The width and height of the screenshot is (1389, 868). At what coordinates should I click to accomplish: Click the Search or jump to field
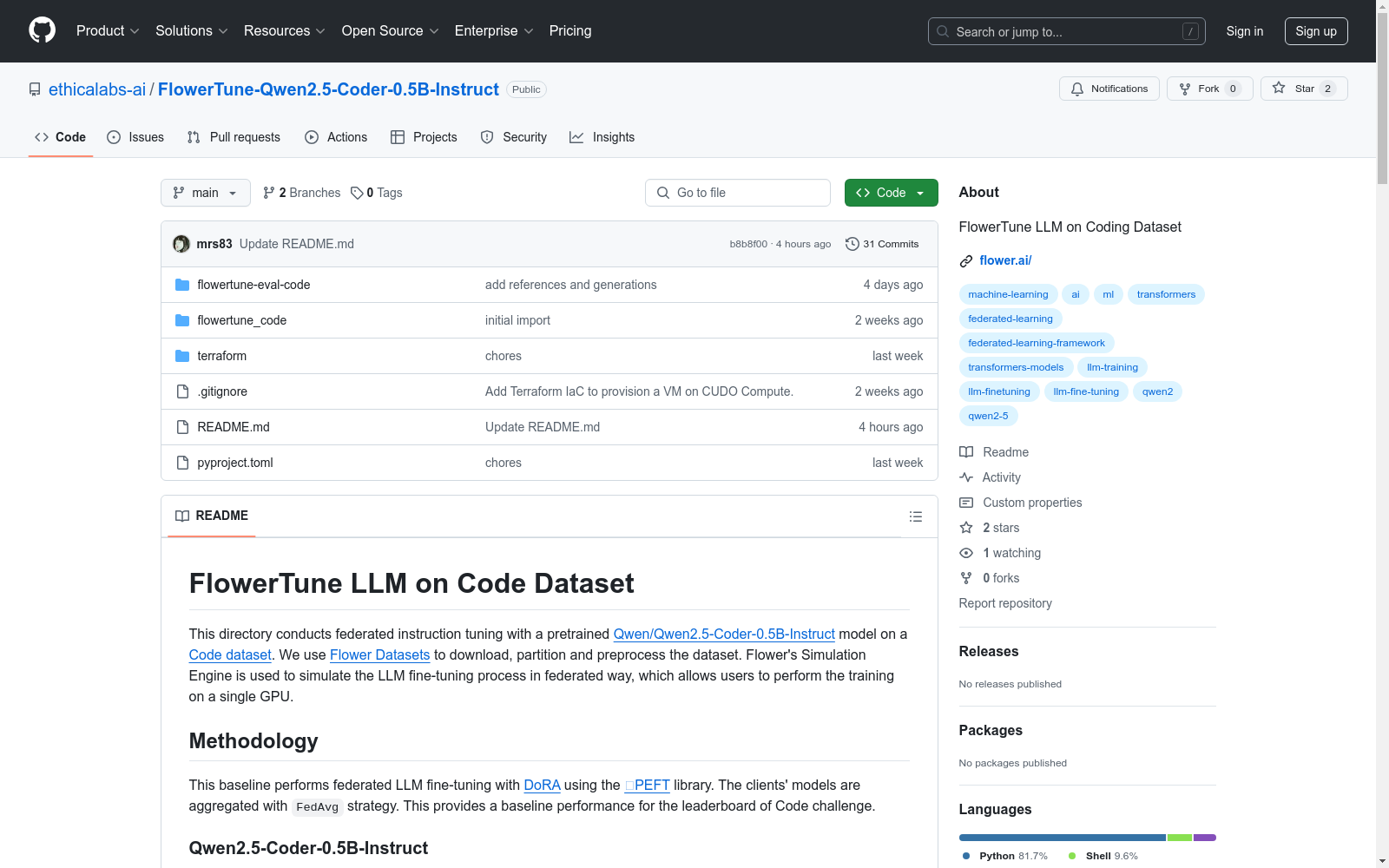pyautogui.click(x=1067, y=31)
